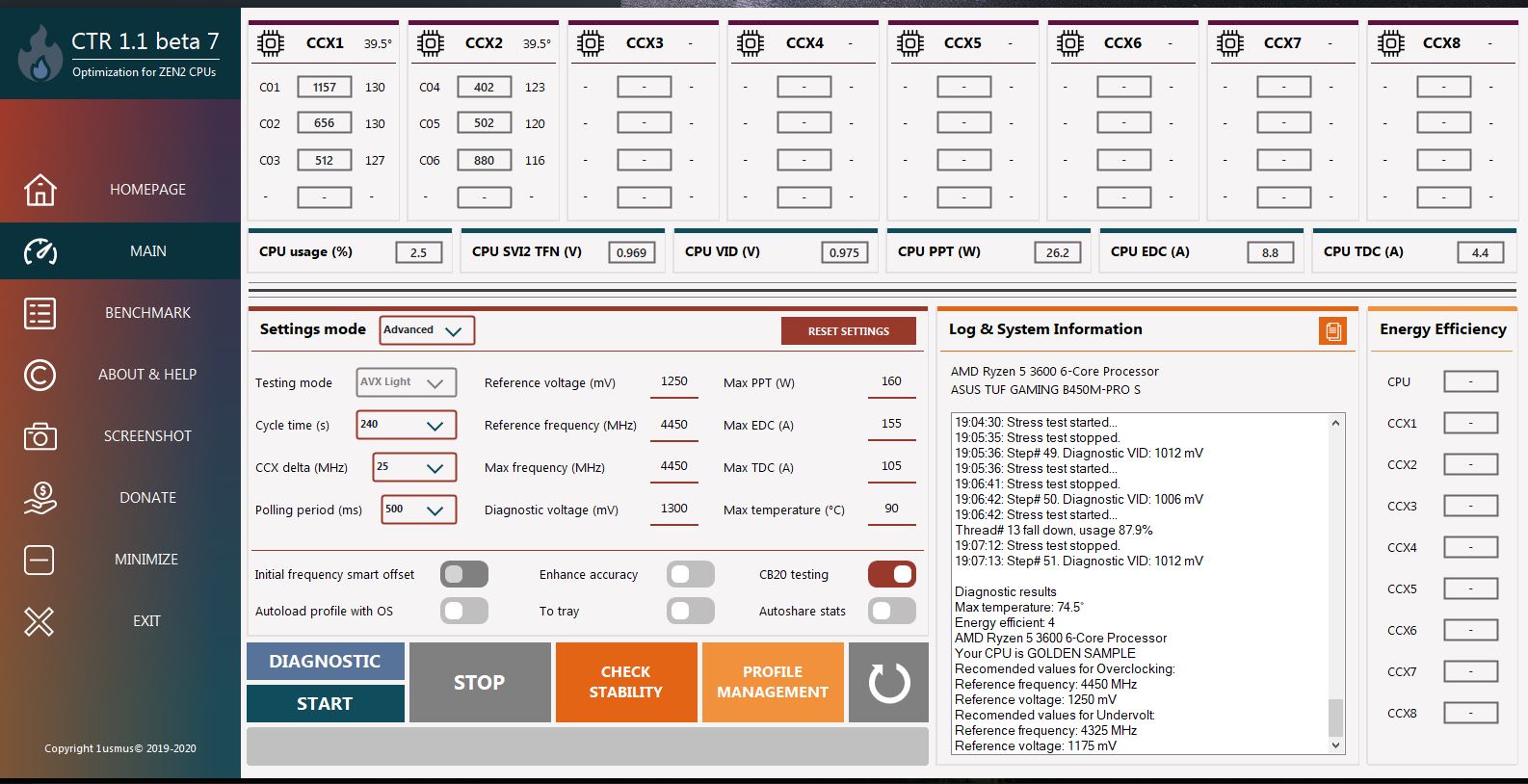Click the Benchmark list icon
Image resolution: width=1528 pixels, height=784 pixels.
pyautogui.click(x=40, y=313)
